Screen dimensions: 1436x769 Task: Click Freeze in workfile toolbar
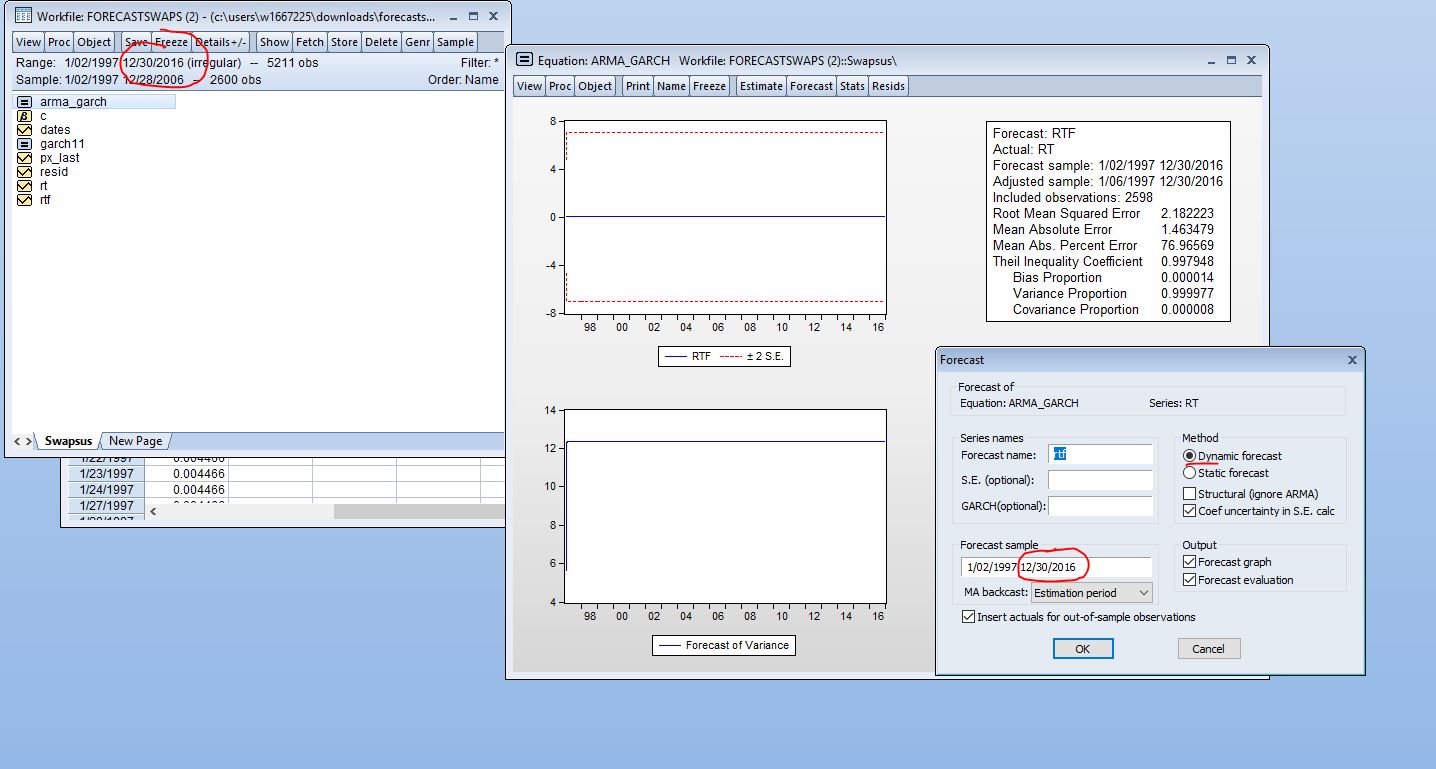172,42
